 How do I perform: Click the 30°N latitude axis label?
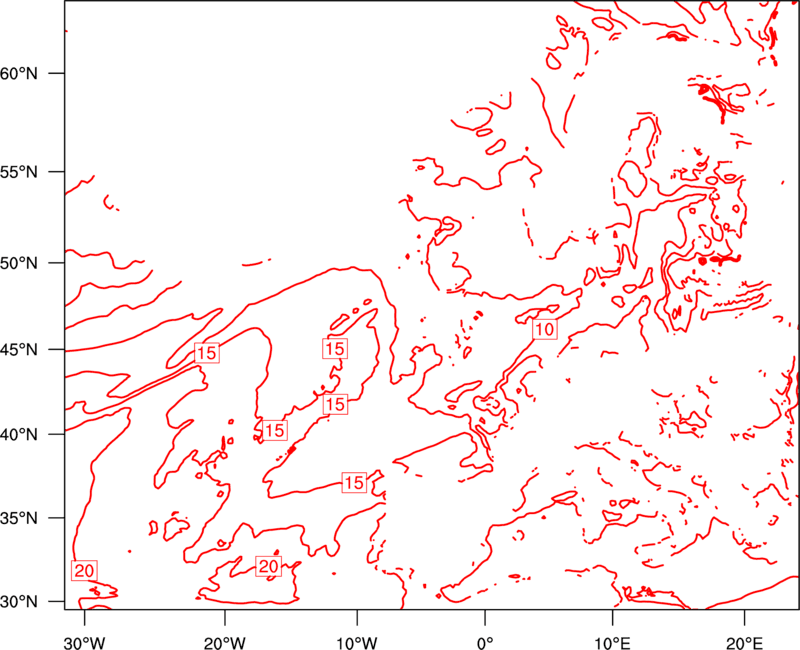[19, 602]
